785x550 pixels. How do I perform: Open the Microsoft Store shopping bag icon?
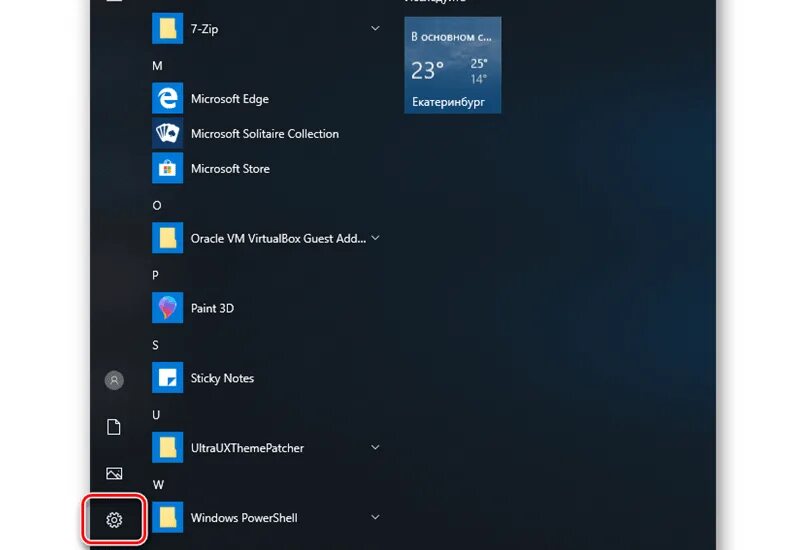pos(167,168)
